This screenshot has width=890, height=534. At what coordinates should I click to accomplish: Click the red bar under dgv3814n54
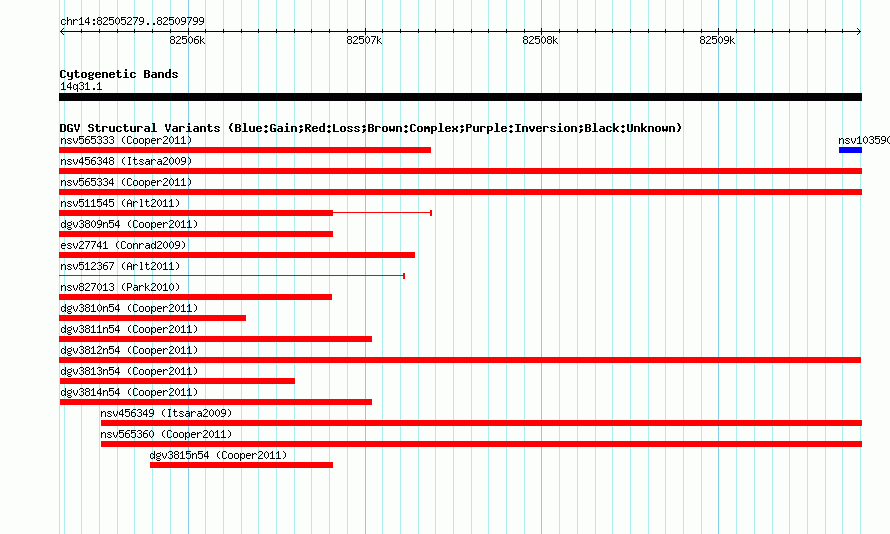click(216, 402)
